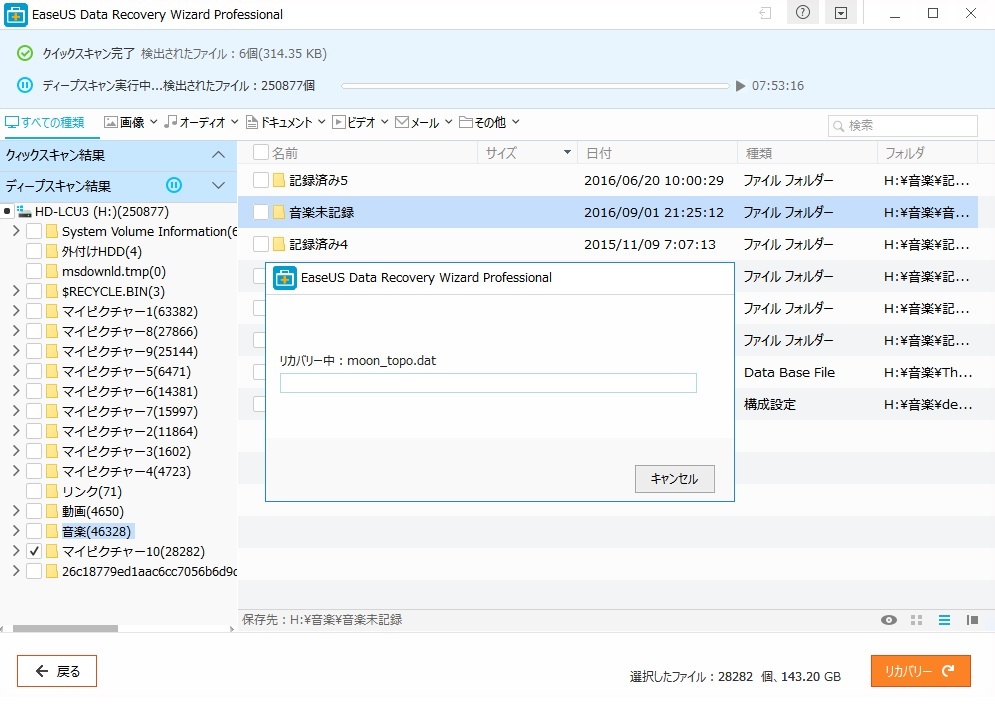Expand マイピクチャー10 tree node
The height and width of the screenshot is (724, 995).
[16, 551]
